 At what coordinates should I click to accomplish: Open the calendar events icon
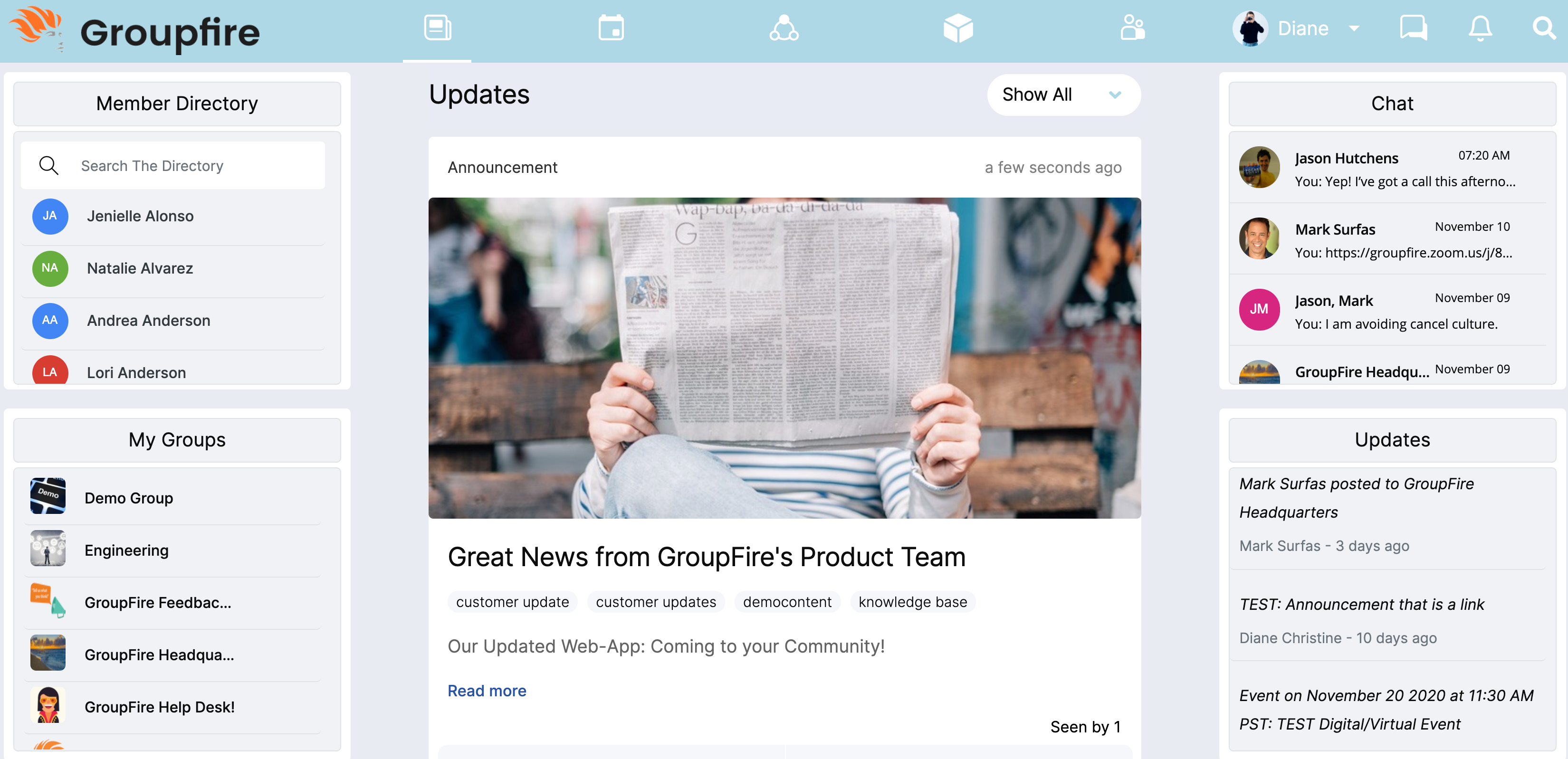611,28
